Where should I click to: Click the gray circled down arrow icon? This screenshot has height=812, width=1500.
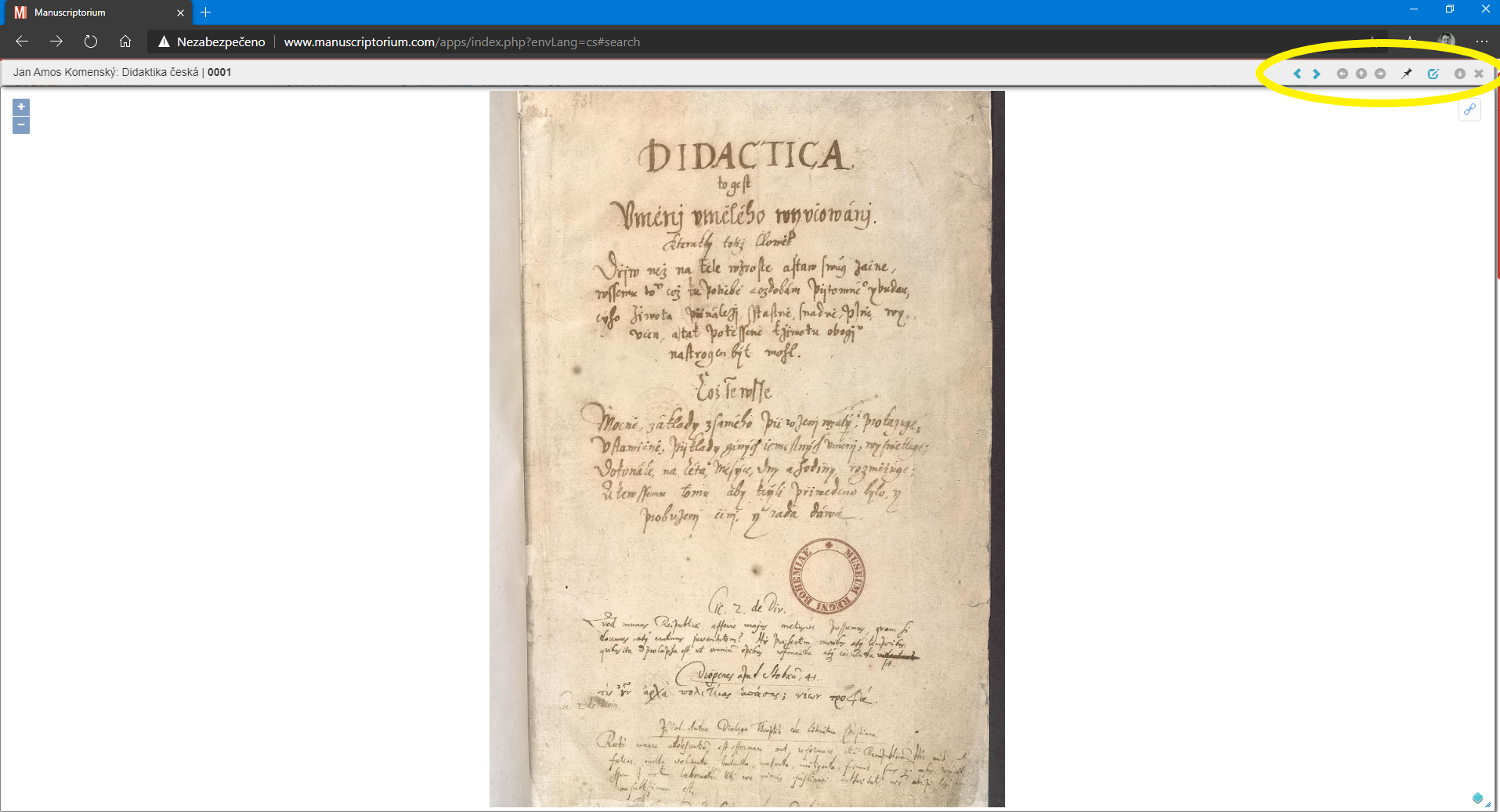click(1460, 74)
